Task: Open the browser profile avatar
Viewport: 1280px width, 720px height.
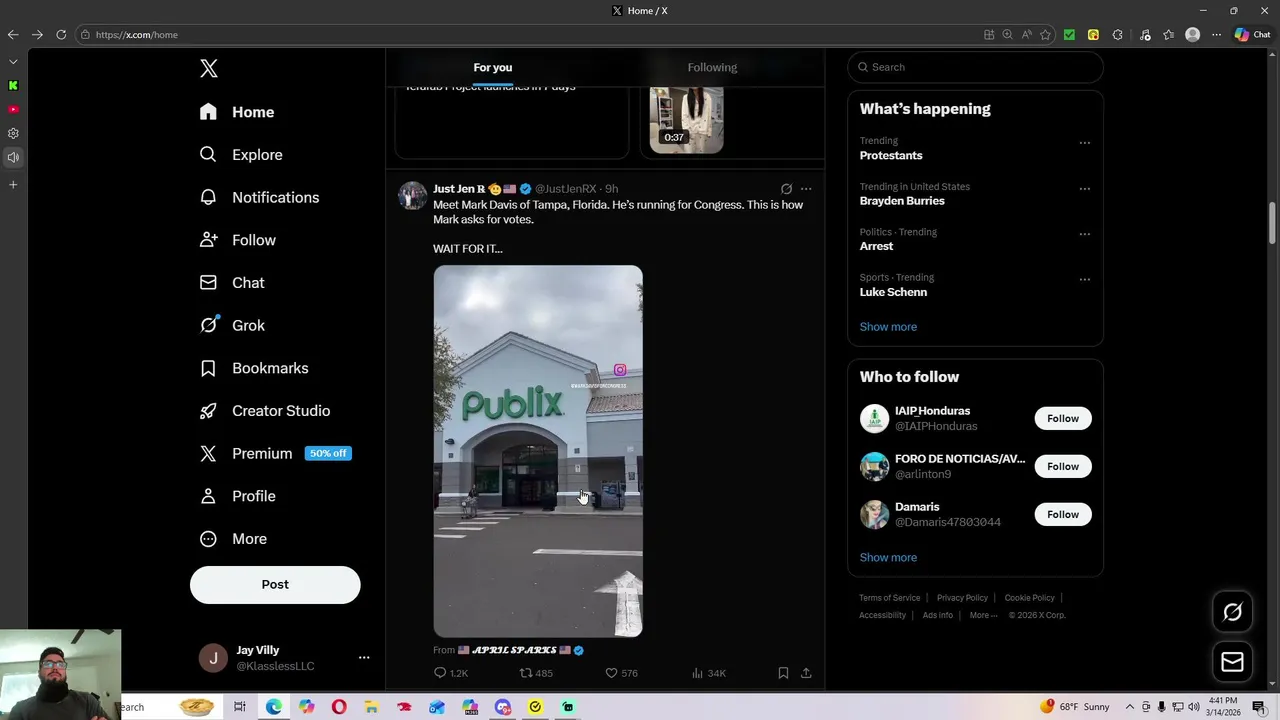Action: [x=1192, y=34]
